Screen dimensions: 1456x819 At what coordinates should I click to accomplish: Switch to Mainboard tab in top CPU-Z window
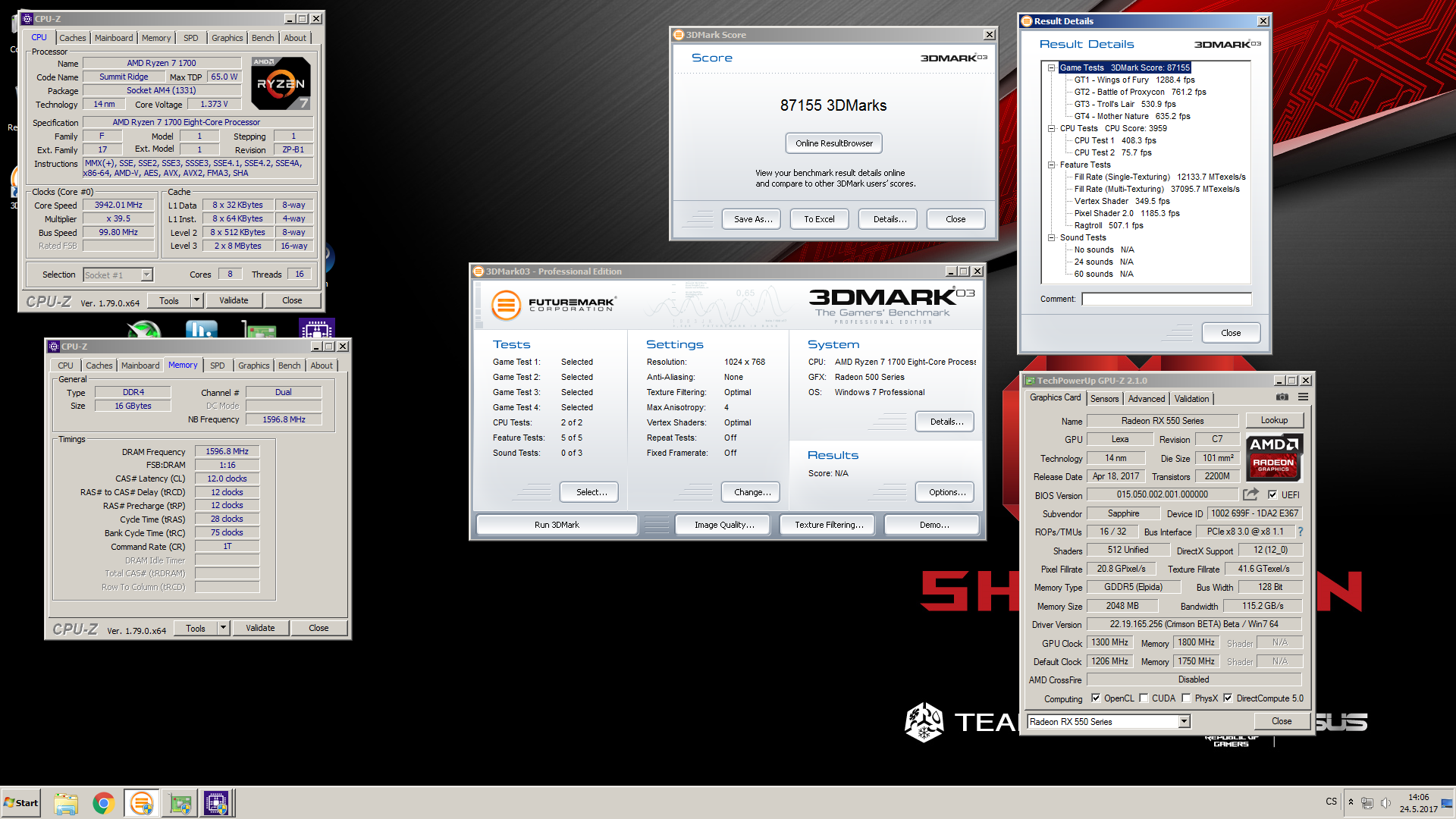tap(114, 38)
